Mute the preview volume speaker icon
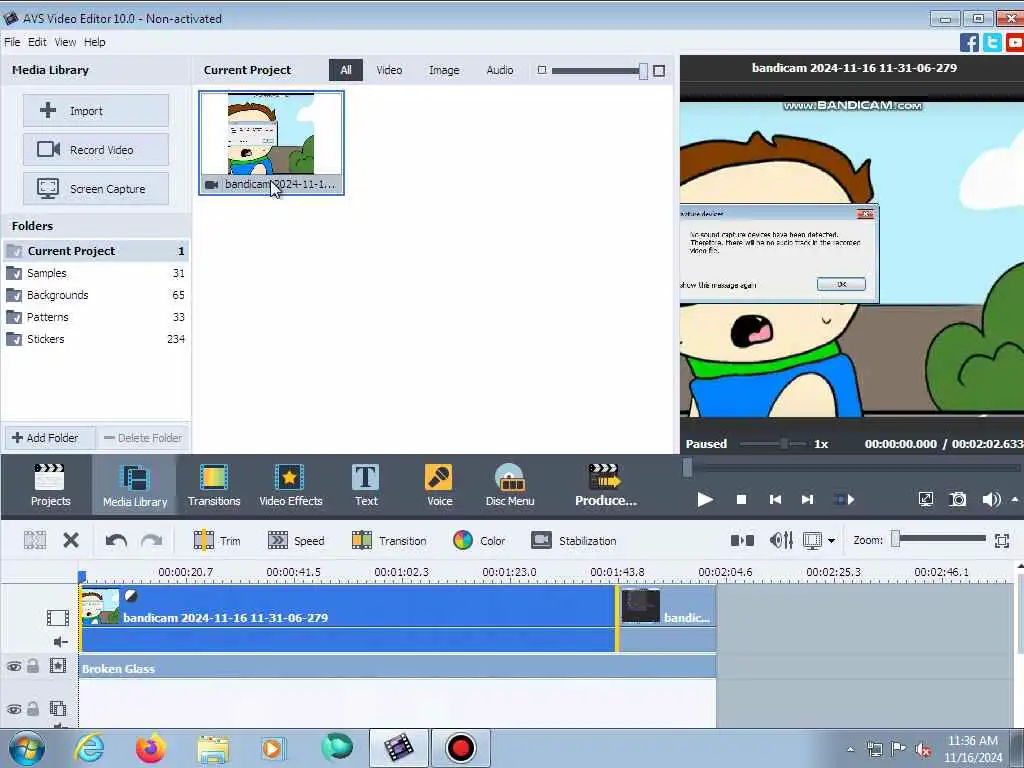The height and width of the screenshot is (768, 1024). coord(991,500)
